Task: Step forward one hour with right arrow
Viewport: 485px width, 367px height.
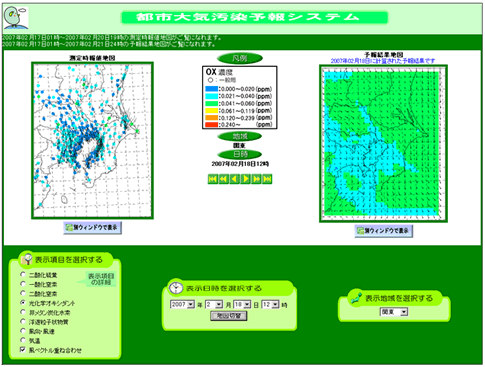Action: tap(245, 179)
